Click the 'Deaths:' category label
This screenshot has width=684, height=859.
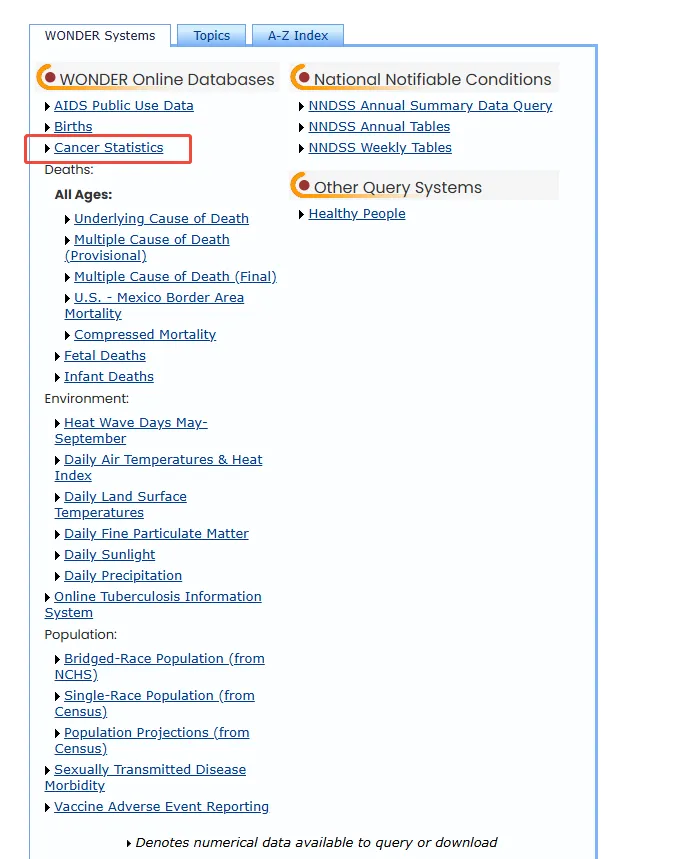[69, 170]
